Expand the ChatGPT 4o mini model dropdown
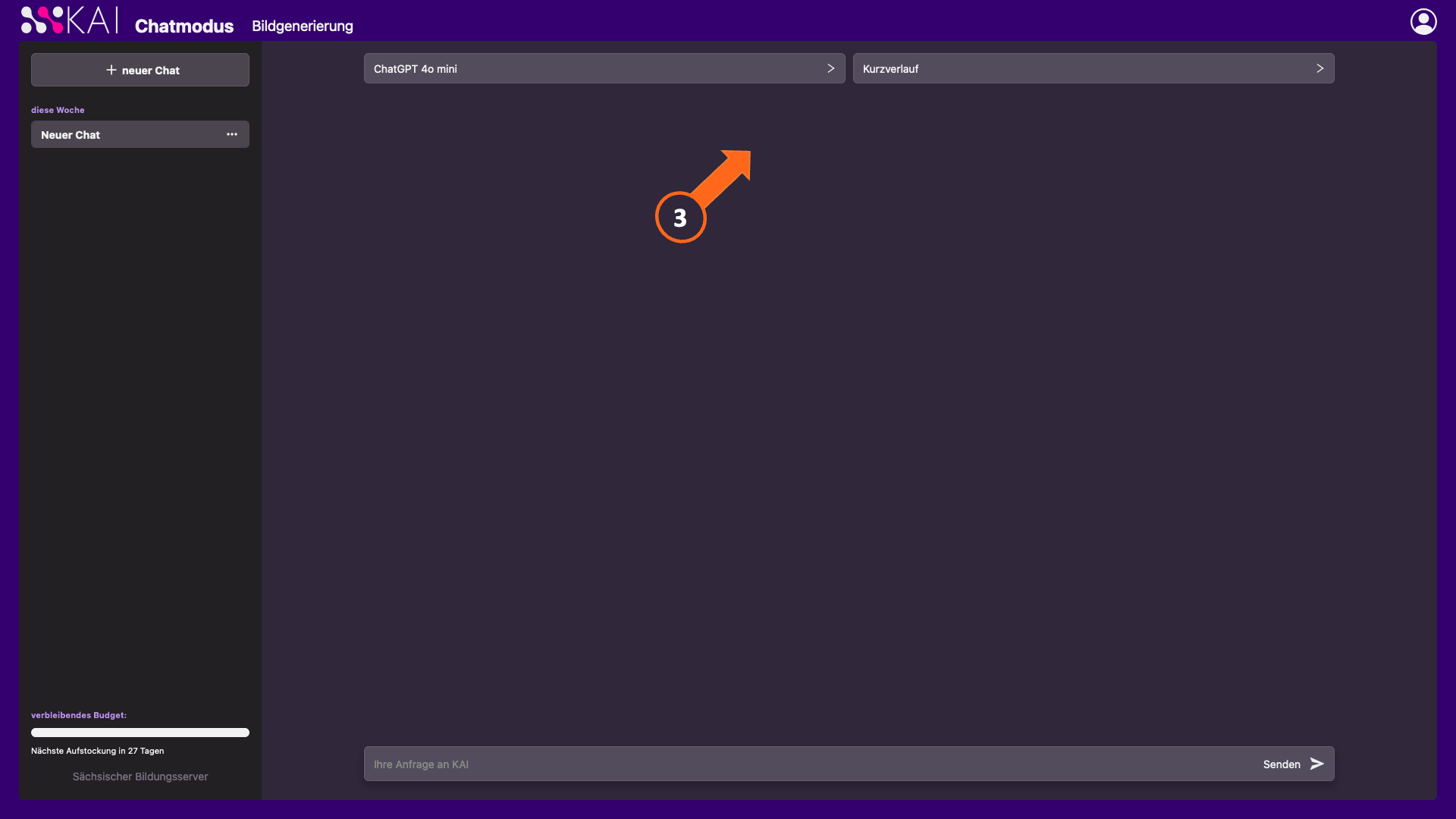 click(604, 68)
